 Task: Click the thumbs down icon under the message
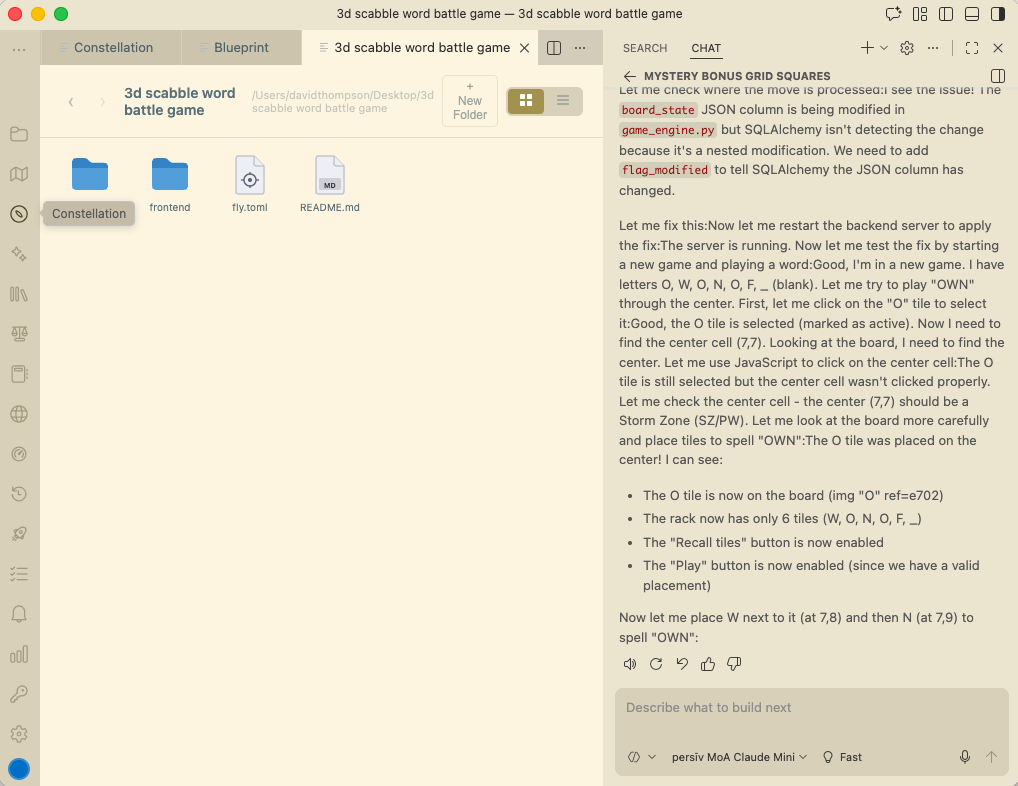pyautogui.click(x=734, y=663)
